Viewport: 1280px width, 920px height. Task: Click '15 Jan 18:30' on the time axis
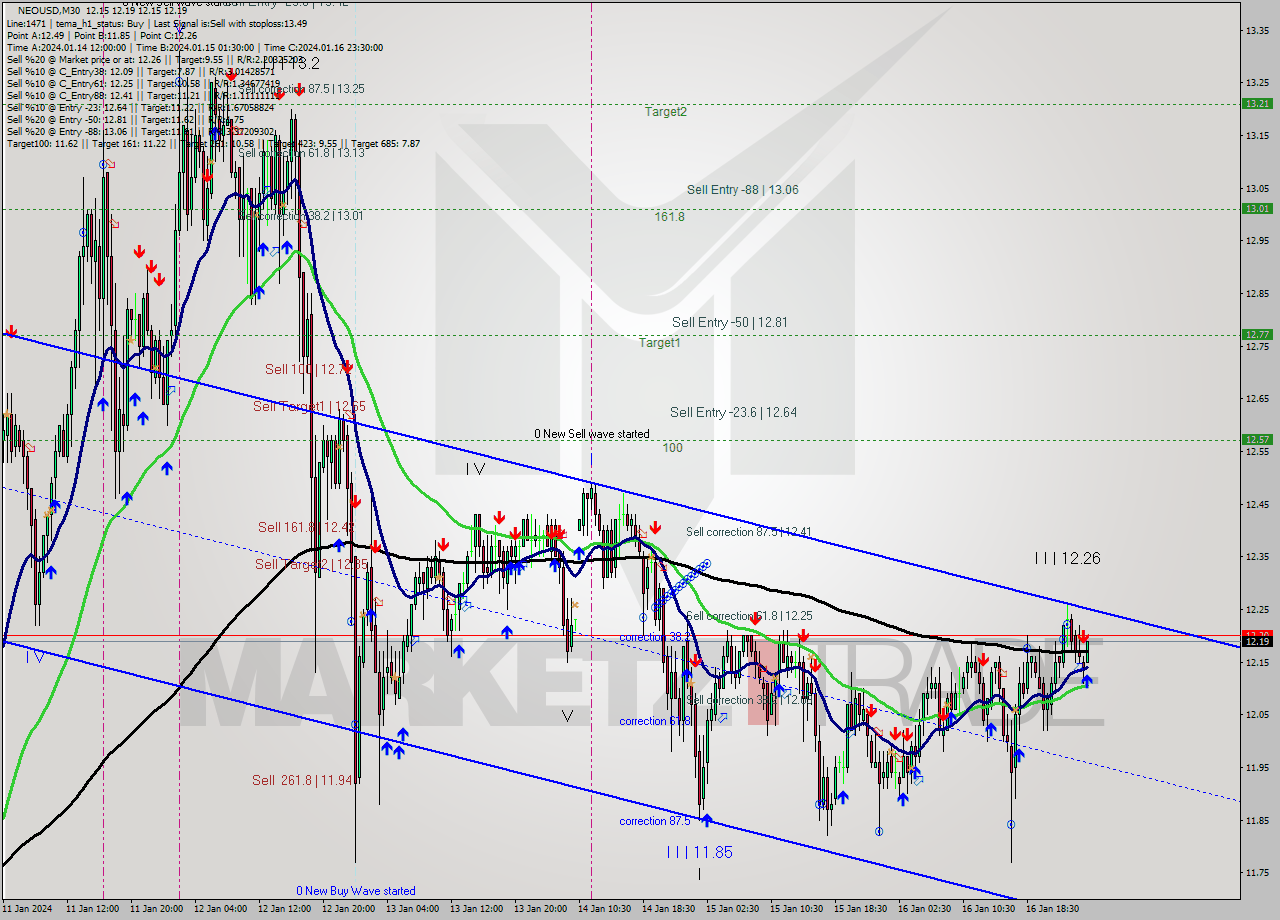(860, 909)
